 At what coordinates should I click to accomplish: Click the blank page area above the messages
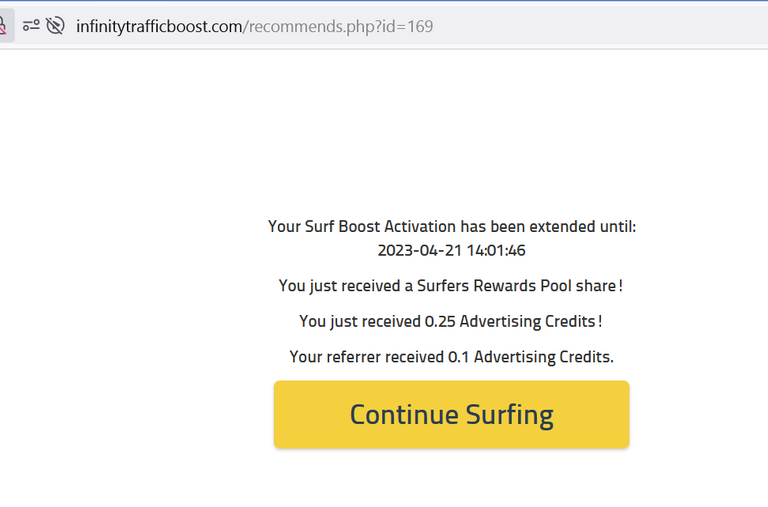pyautogui.click(x=382, y=132)
